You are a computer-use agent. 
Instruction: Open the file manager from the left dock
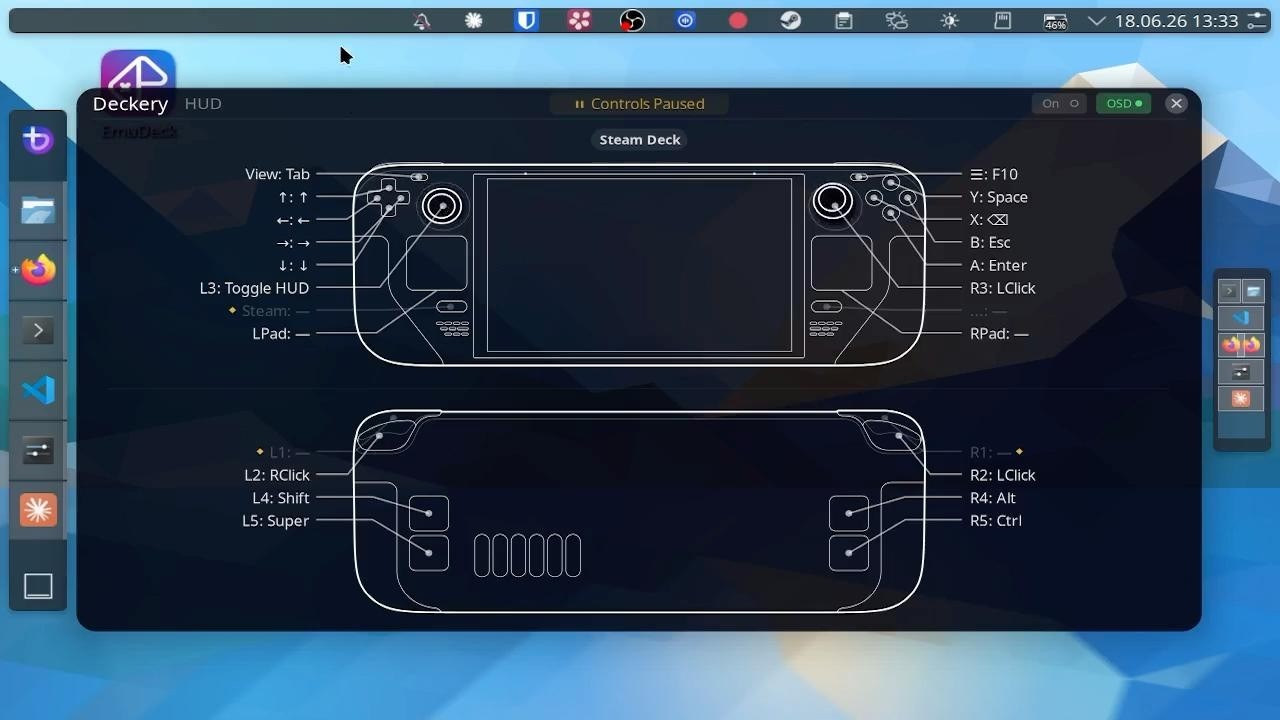coord(38,210)
